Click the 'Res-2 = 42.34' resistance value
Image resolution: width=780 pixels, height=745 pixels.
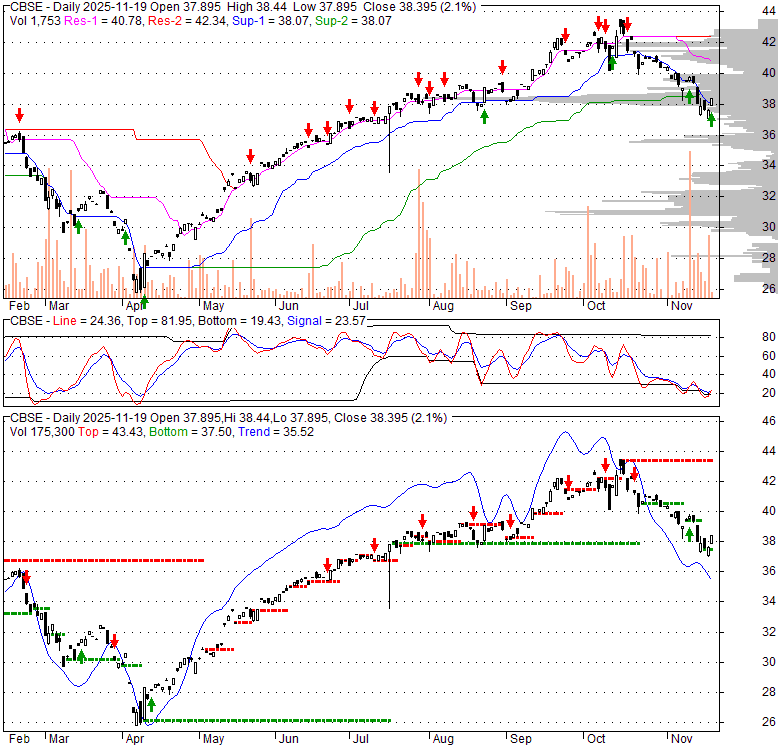187,21
